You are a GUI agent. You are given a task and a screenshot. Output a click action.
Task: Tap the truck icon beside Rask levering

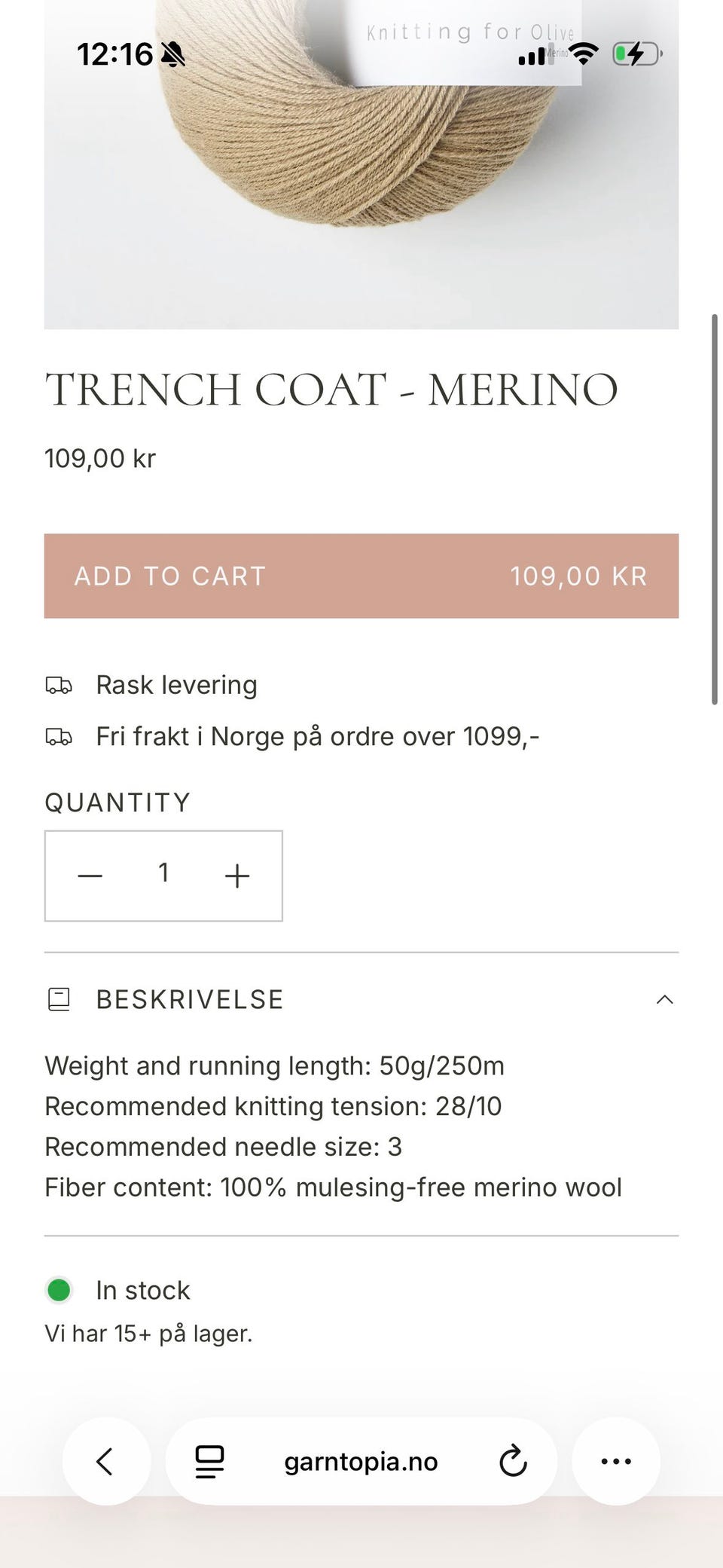coord(59,686)
